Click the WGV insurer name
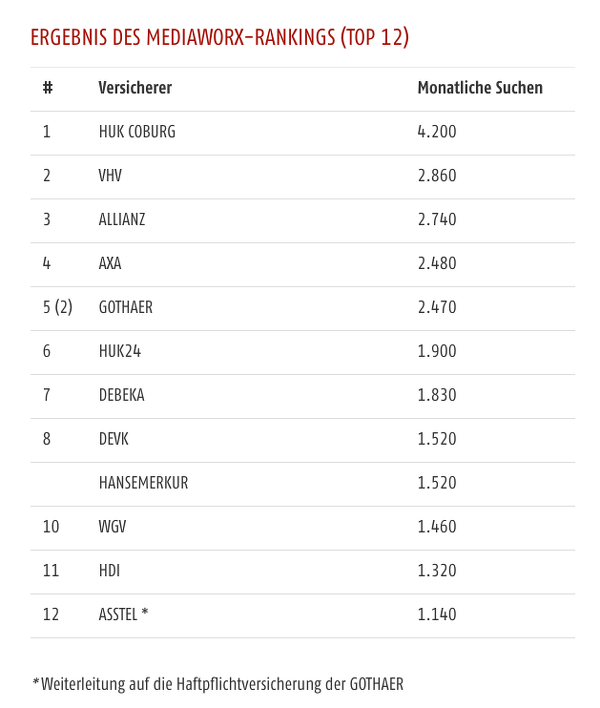 coord(112,526)
